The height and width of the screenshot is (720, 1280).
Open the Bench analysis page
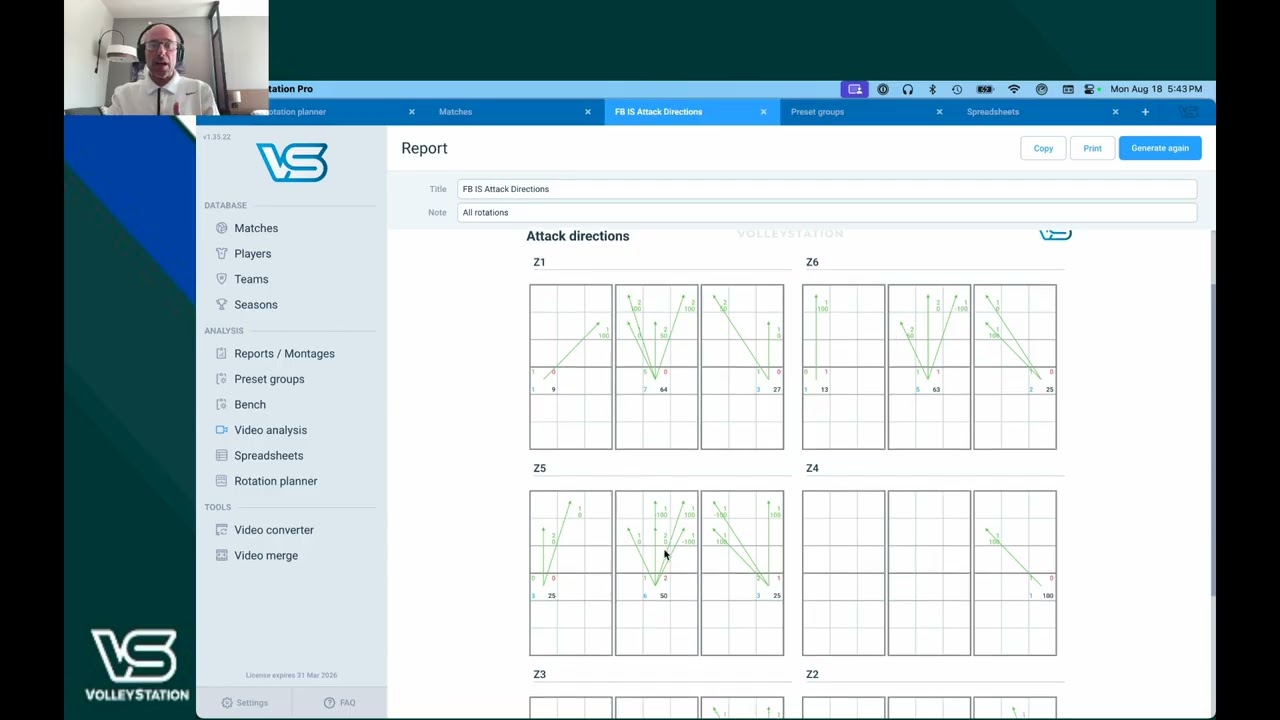click(x=250, y=404)
